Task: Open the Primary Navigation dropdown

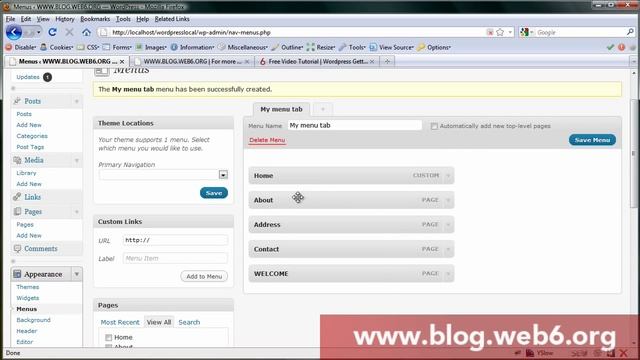Action: coord(223,175)
